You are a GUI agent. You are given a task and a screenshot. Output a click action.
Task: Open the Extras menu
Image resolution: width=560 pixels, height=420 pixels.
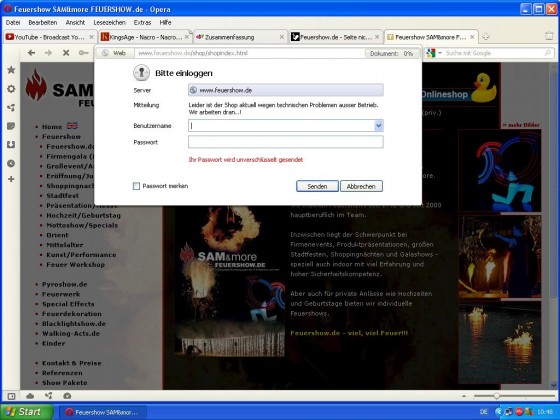click(x=142, y=22)
